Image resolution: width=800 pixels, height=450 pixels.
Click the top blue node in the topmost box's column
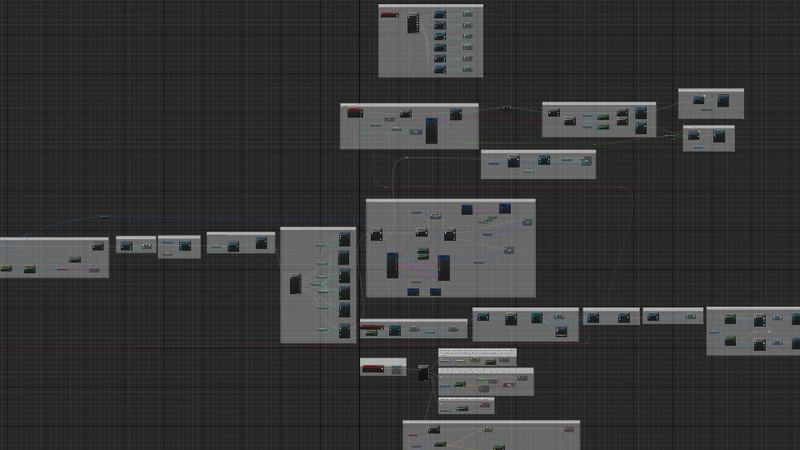440,13
